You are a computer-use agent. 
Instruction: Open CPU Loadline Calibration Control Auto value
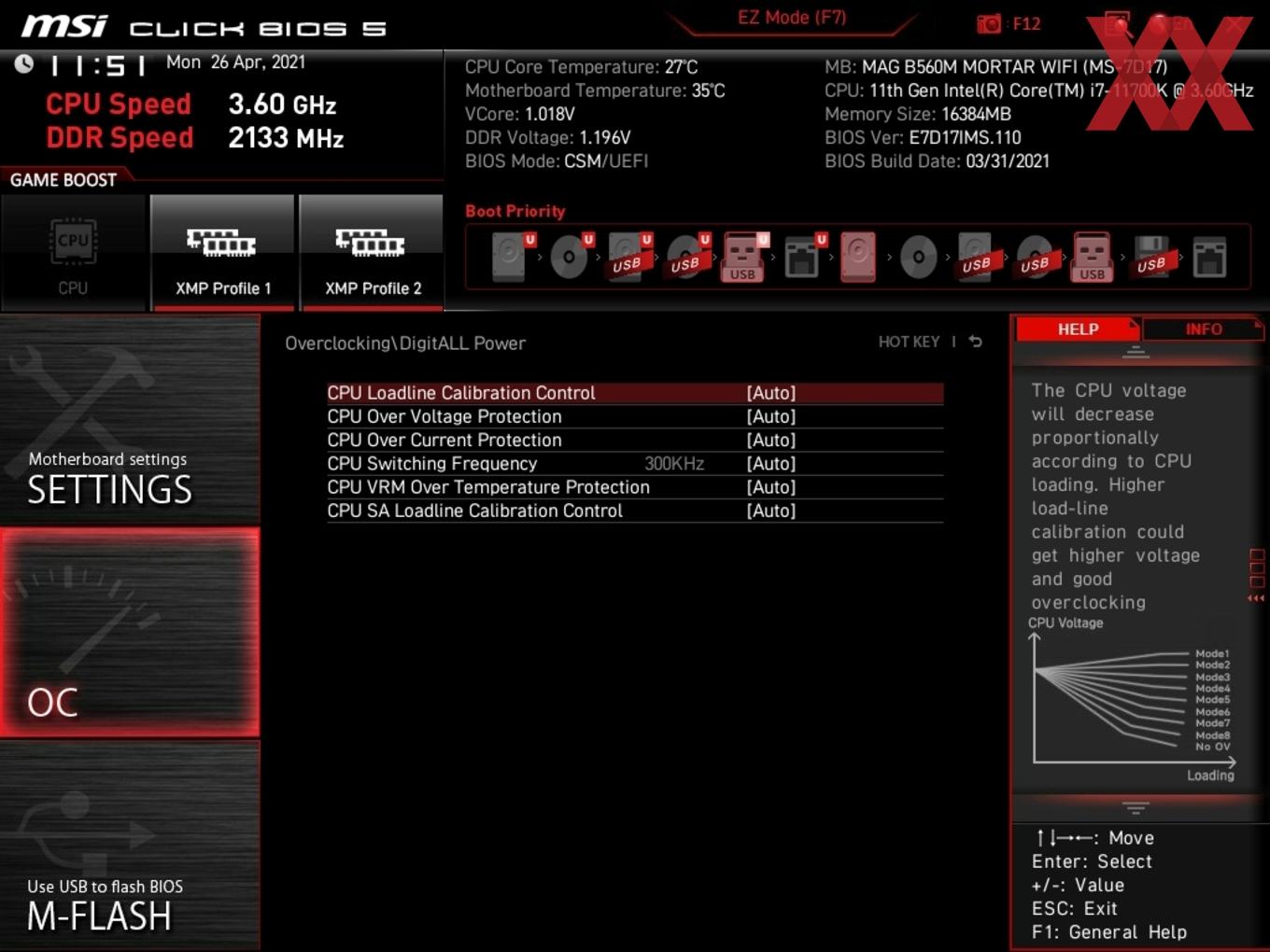pyautogui.click(x=771, y=393)
